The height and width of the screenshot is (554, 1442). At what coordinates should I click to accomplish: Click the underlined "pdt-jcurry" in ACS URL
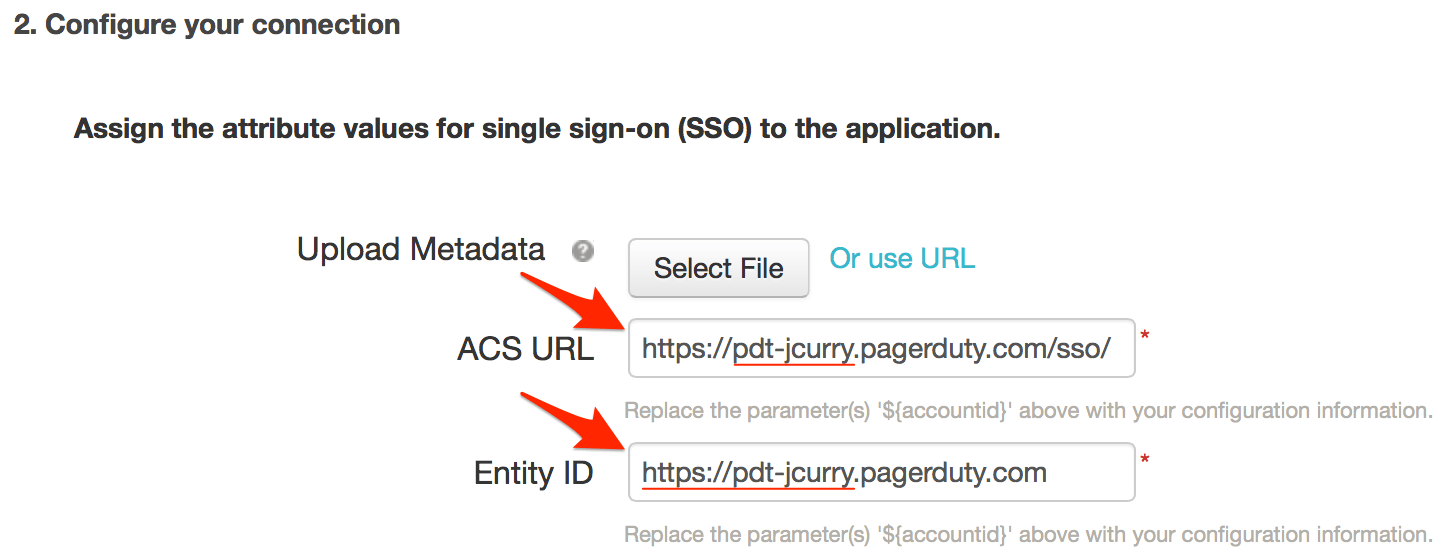point(793,349)
